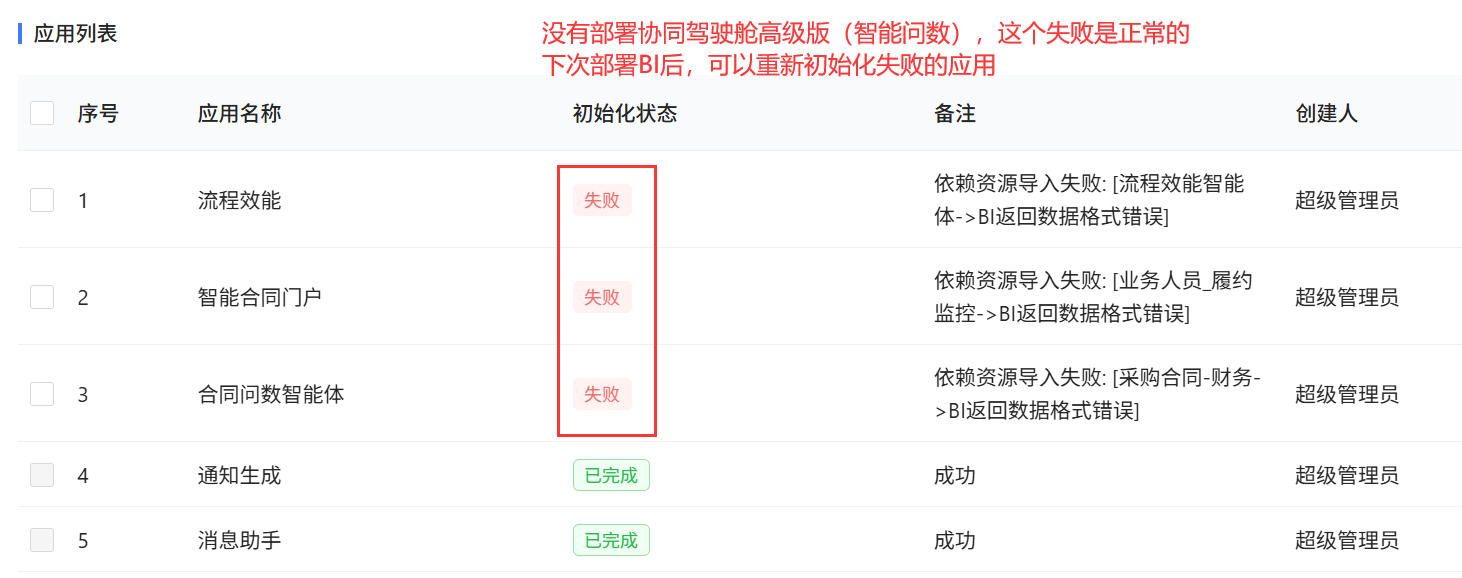Click the 序号 column header
Screen dimensions: 1462x578
point(98,113)
